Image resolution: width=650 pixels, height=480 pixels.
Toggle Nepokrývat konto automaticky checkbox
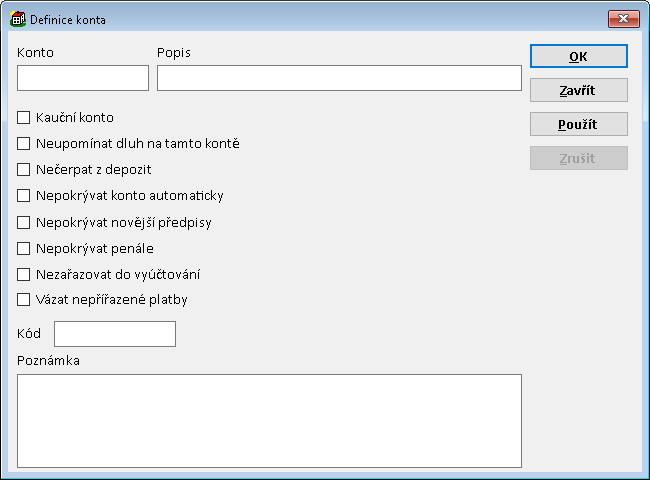(x=24, y=196)
